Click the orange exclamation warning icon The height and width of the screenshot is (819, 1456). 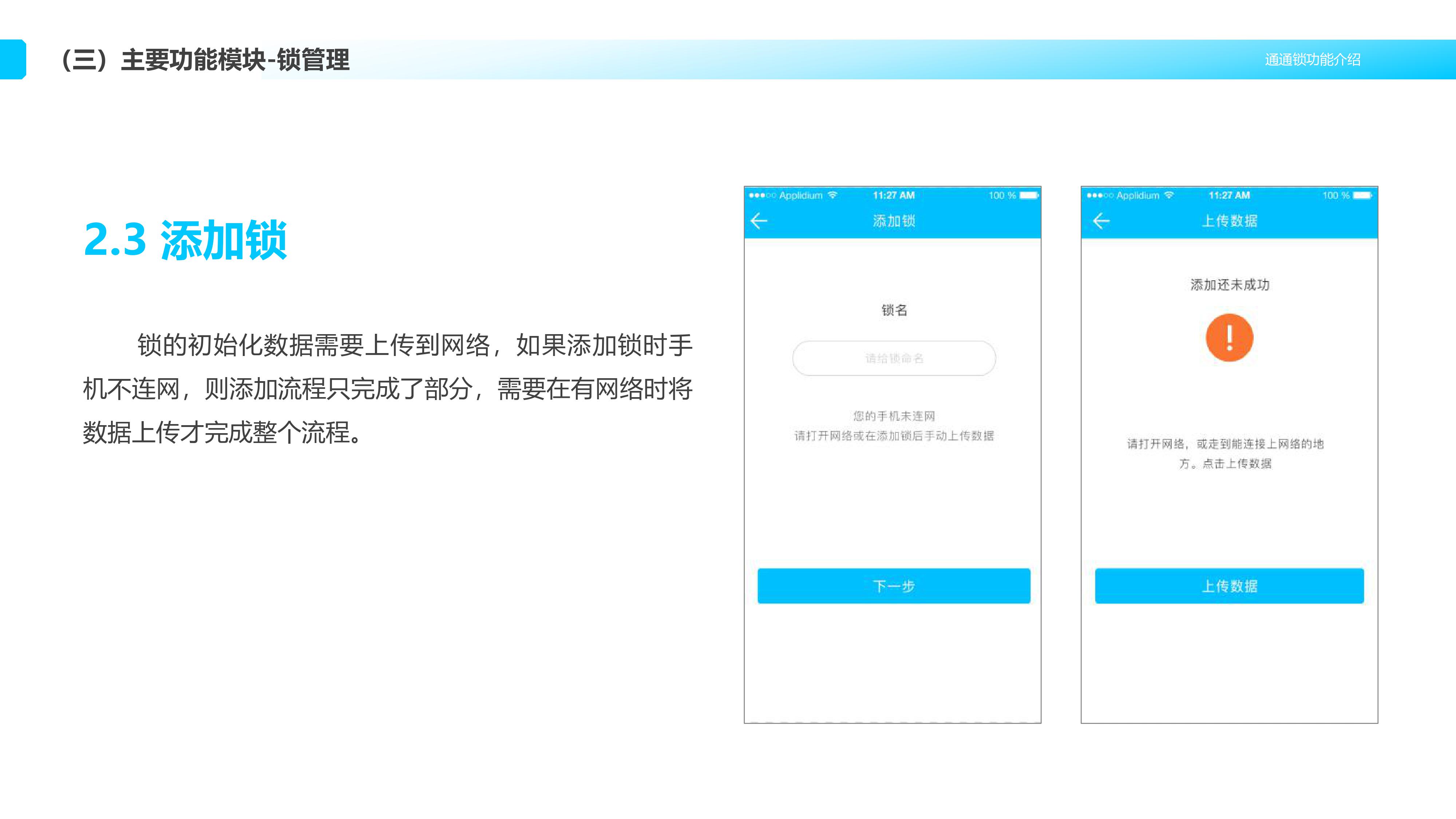1229,337
